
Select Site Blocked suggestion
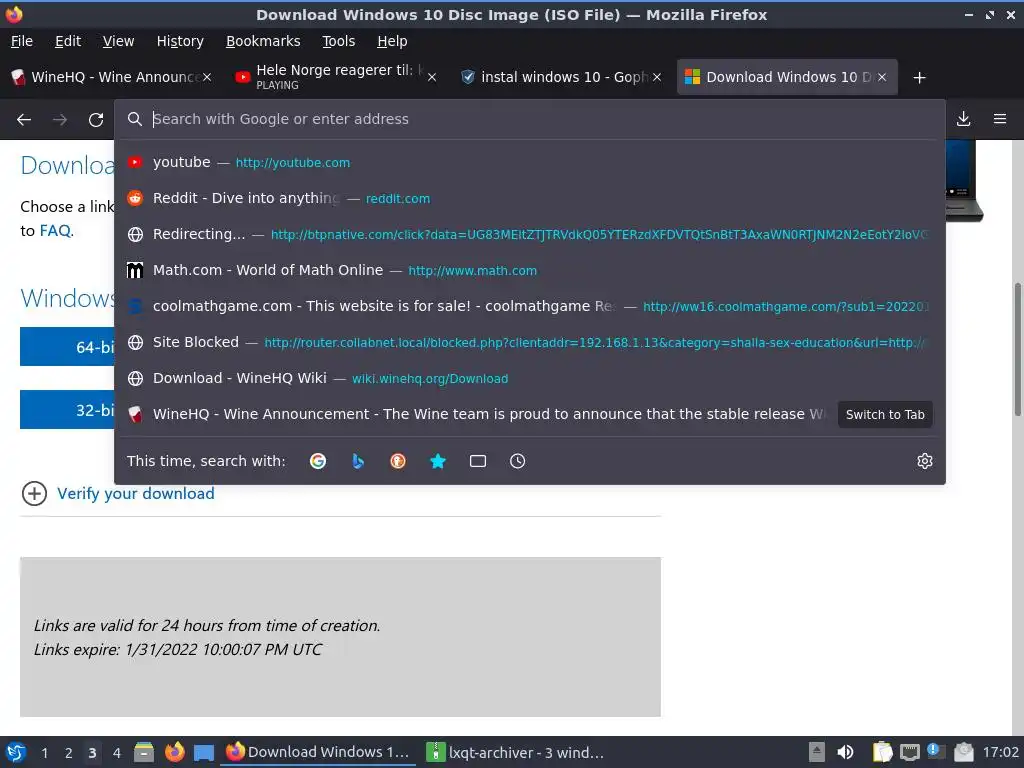(x=530, y=342)
